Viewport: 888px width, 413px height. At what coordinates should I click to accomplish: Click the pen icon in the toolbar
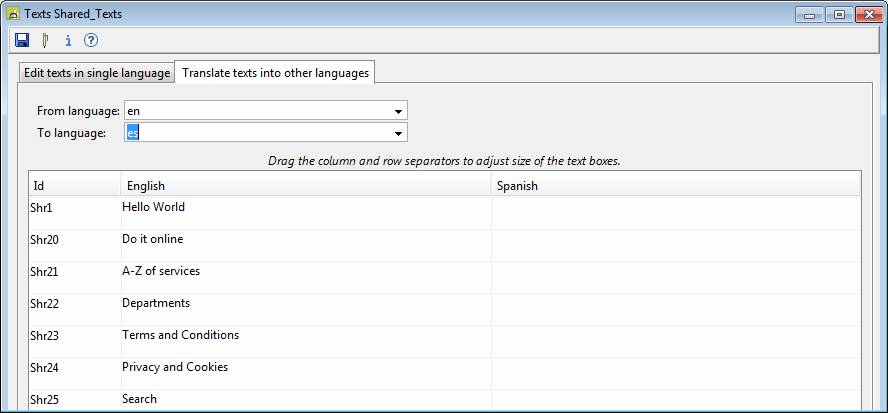coord(45,41)
